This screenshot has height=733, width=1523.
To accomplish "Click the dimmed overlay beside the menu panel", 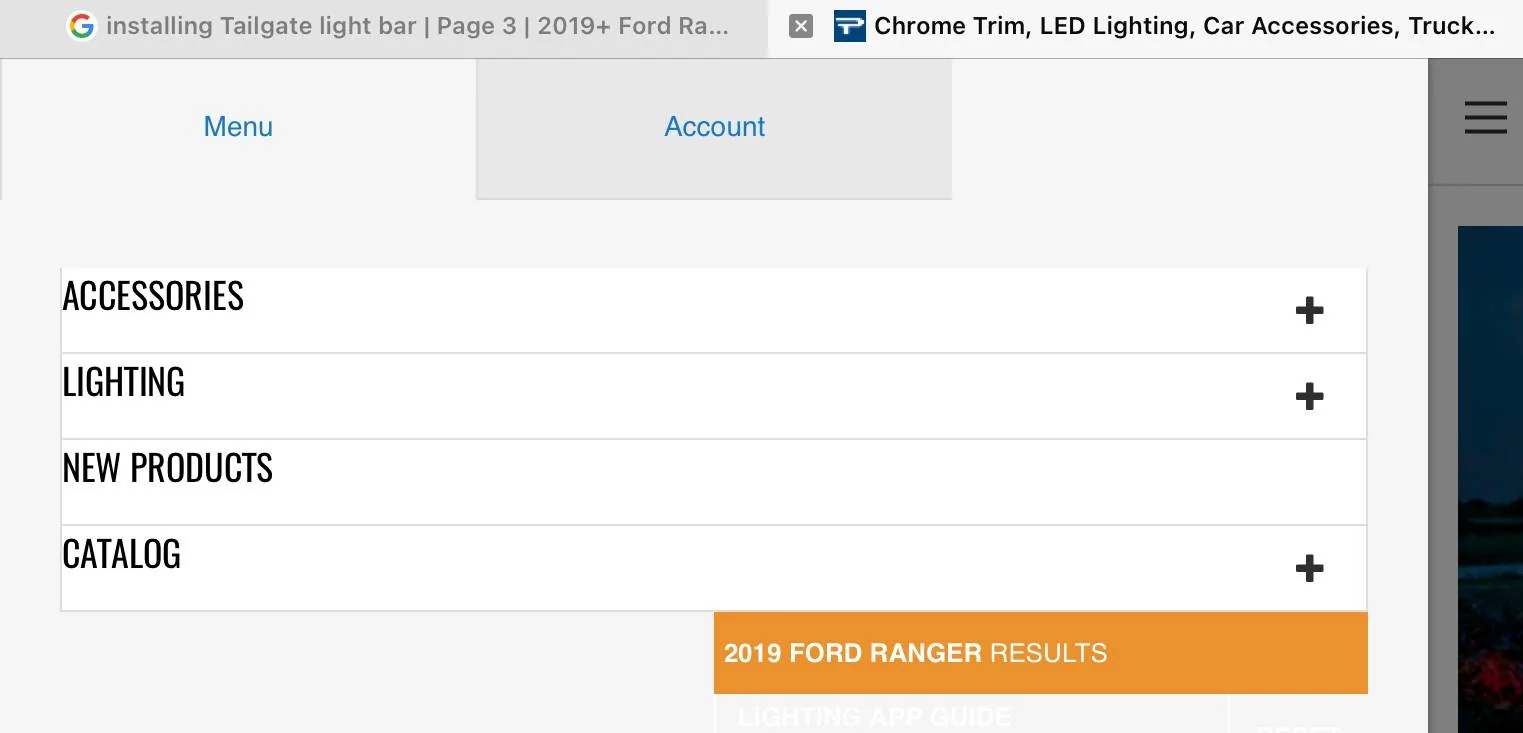I will pyautogui.click(x=1442, y=460).
